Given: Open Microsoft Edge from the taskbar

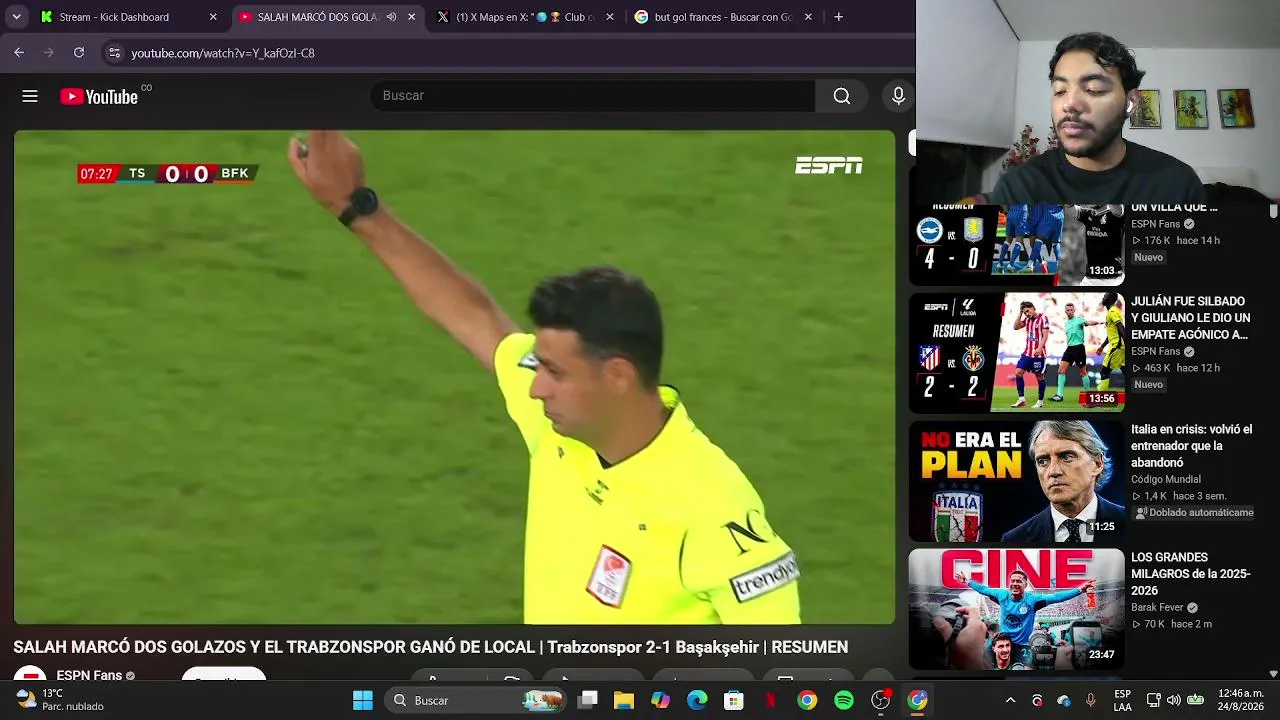Looking at the screenshot, I should (x=697, y=700).
